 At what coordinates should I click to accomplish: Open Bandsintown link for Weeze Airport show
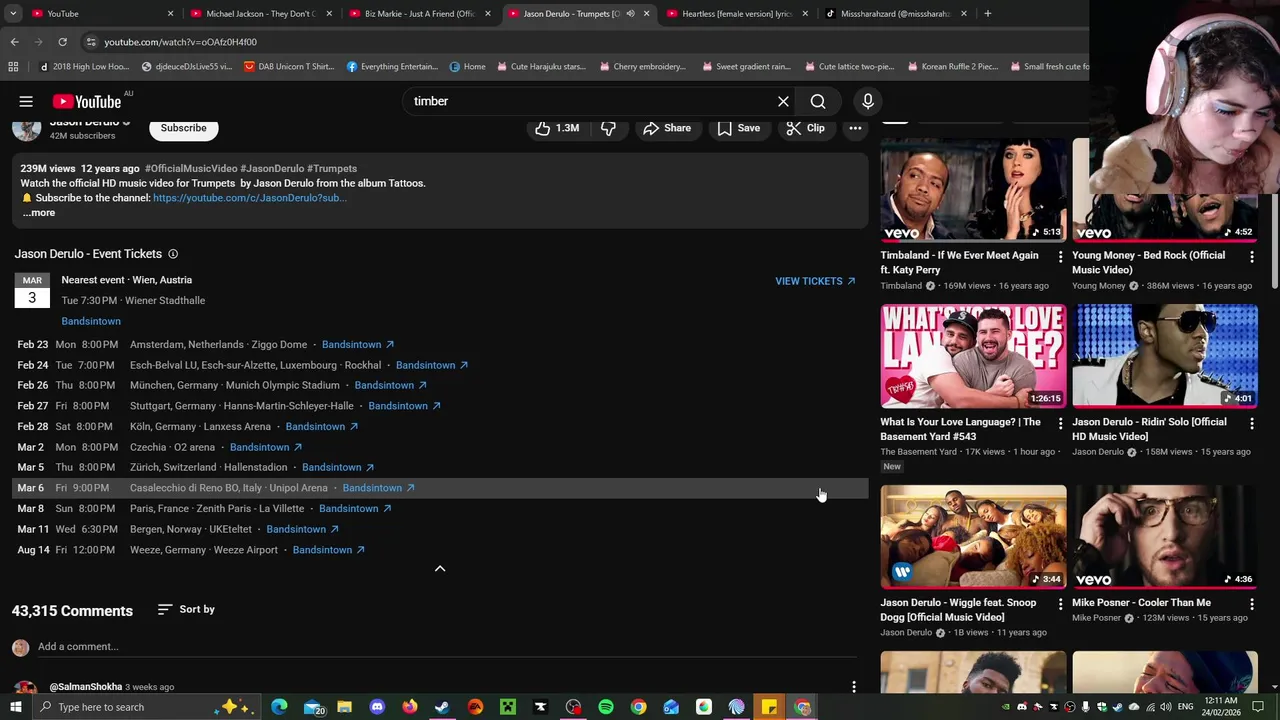click(x=328, y=550)
